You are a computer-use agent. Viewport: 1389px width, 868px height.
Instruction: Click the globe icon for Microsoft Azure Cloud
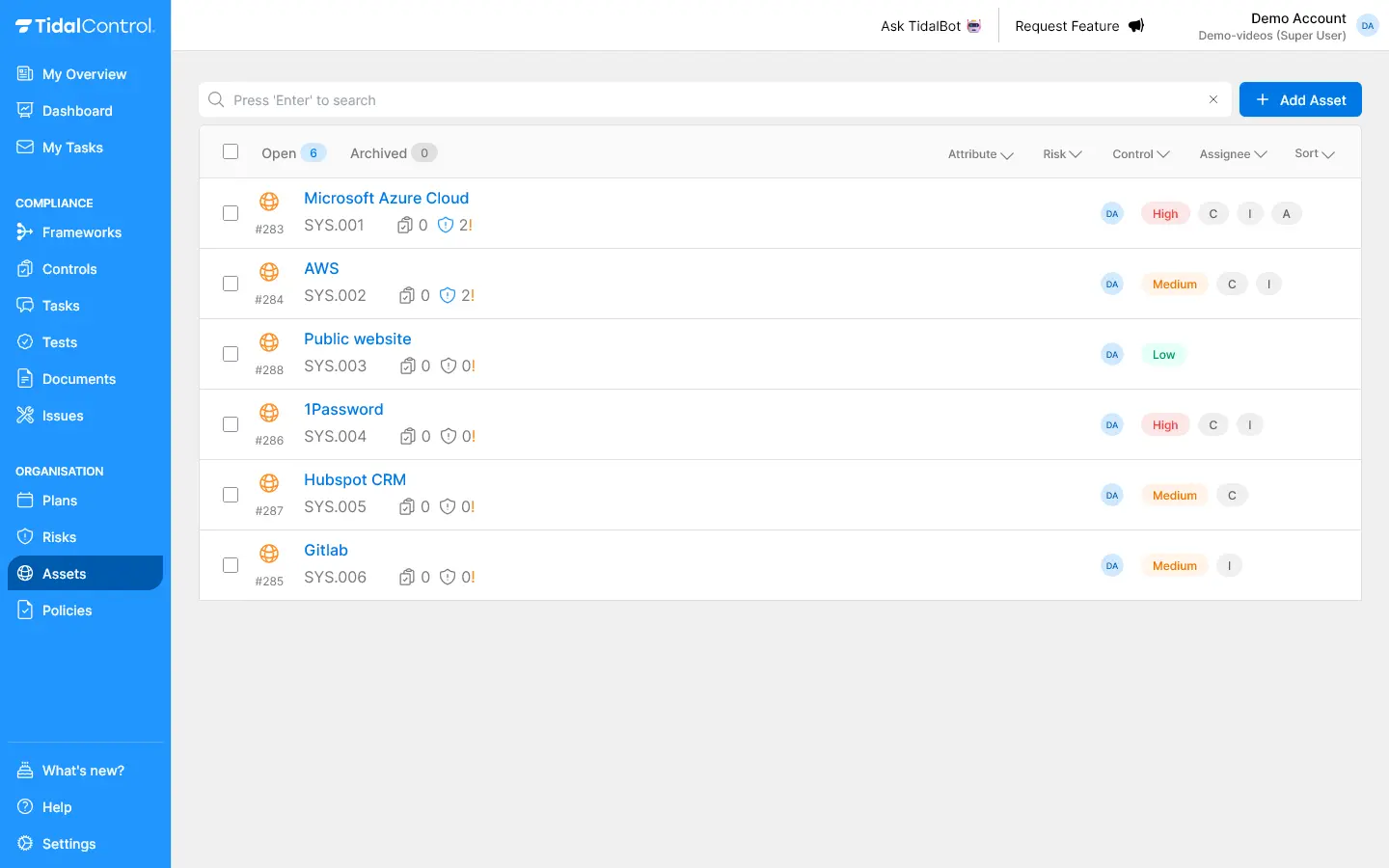pyautogui.click(x=269, y=202)
